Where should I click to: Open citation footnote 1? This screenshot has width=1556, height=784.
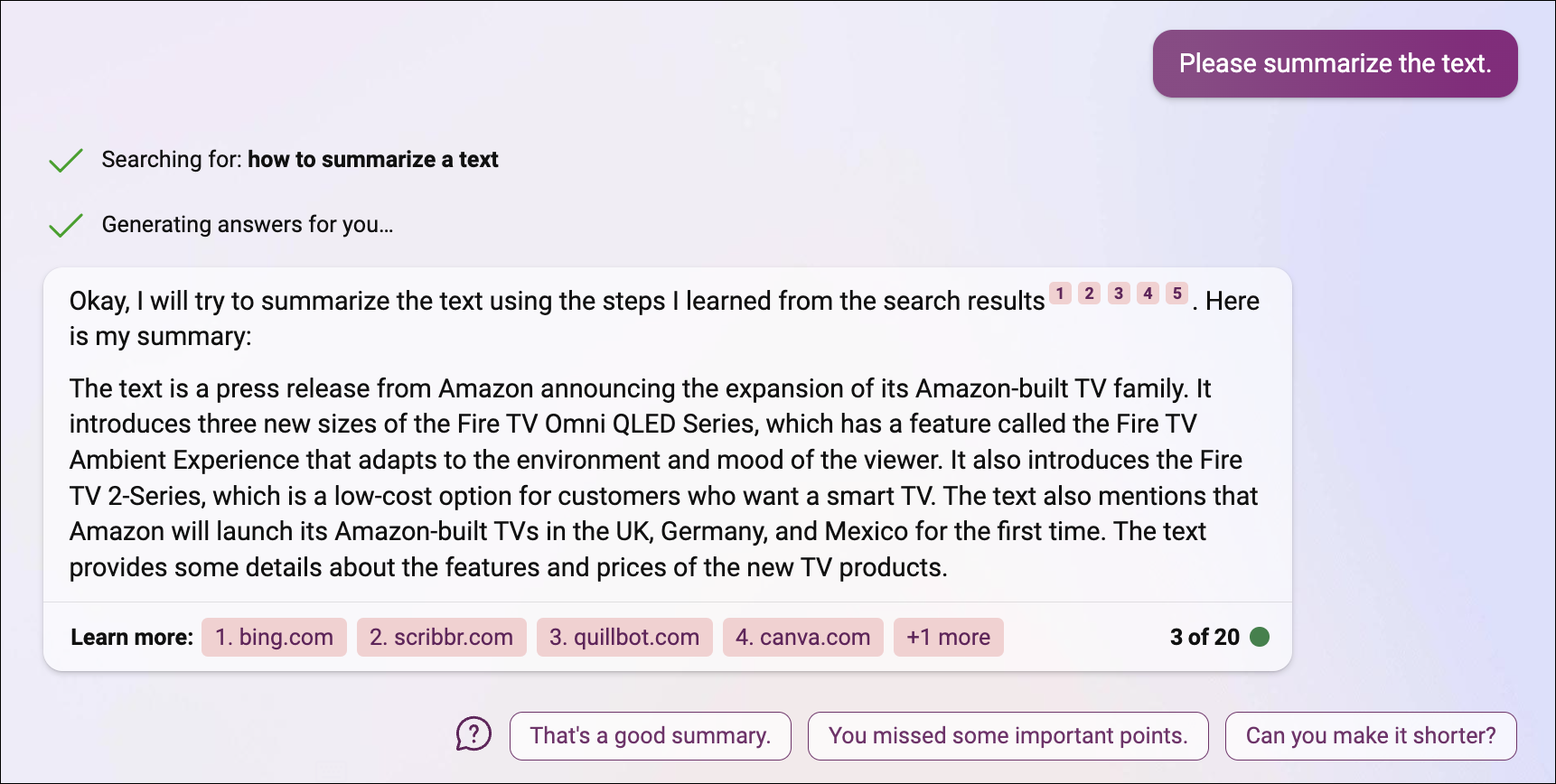[x=1060, y=293]
